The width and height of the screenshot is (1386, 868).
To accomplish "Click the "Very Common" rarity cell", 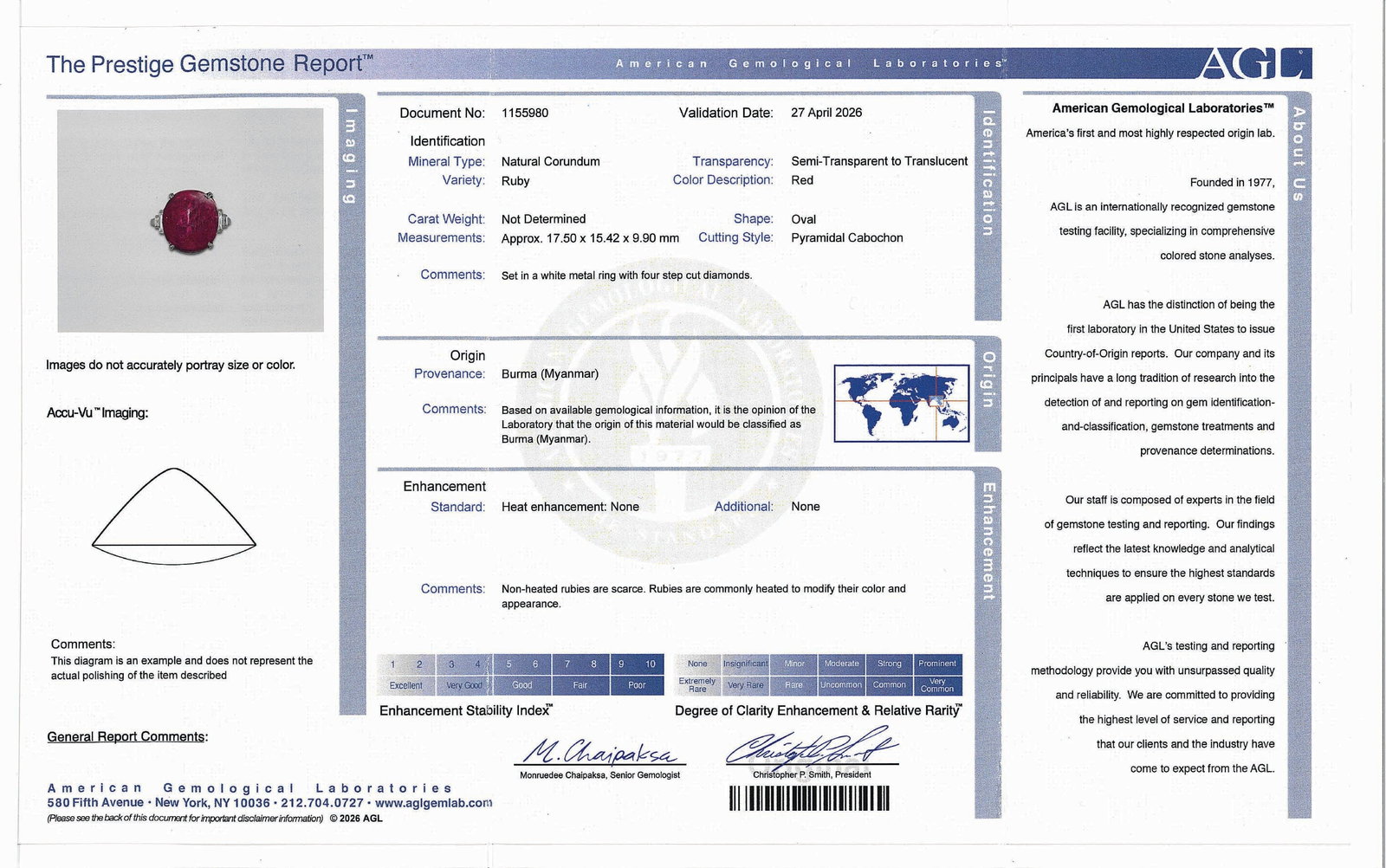I will pos(938,685).
